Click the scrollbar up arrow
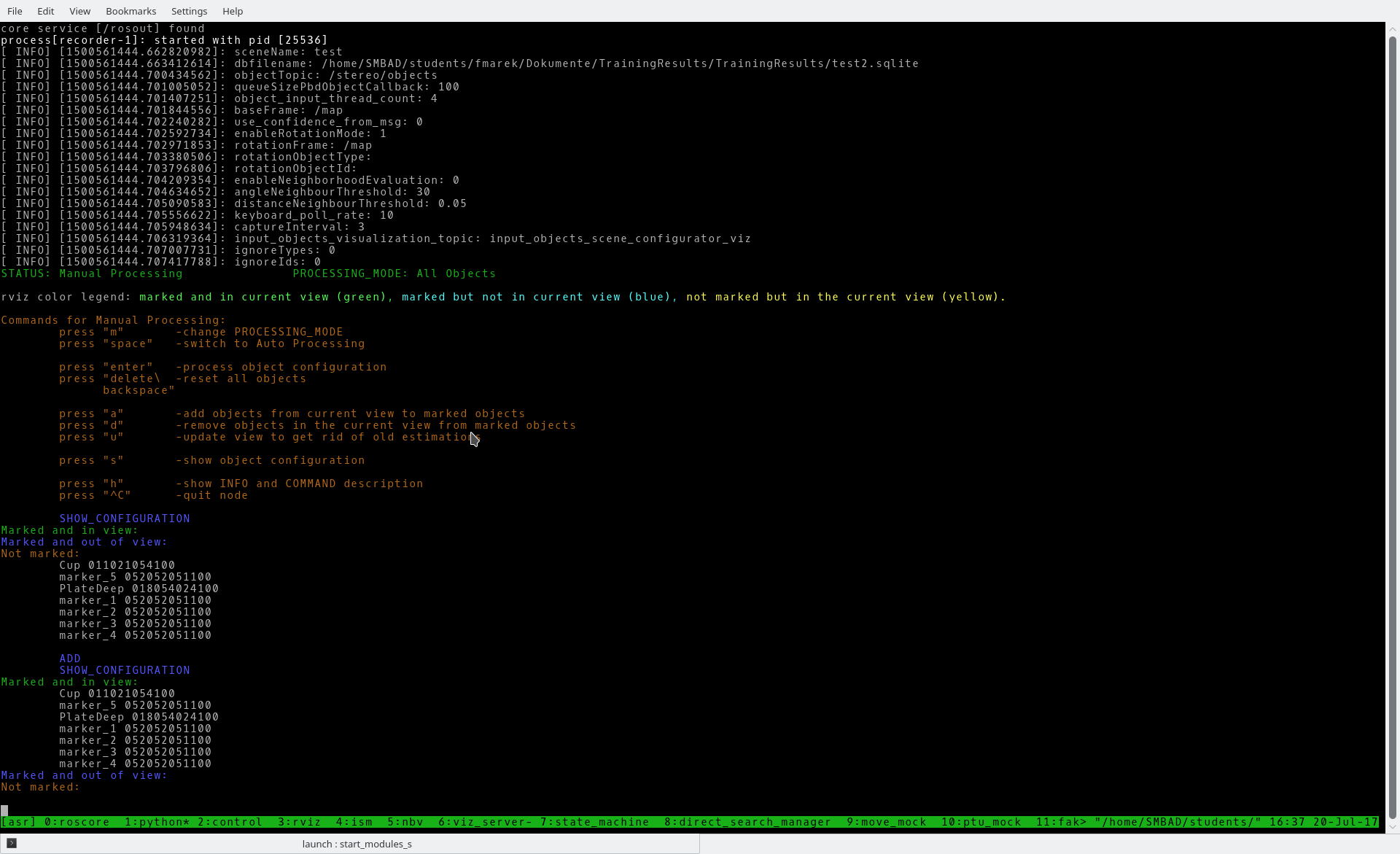The width and height of the screenshot is (1400, 854). [1392, 30]
